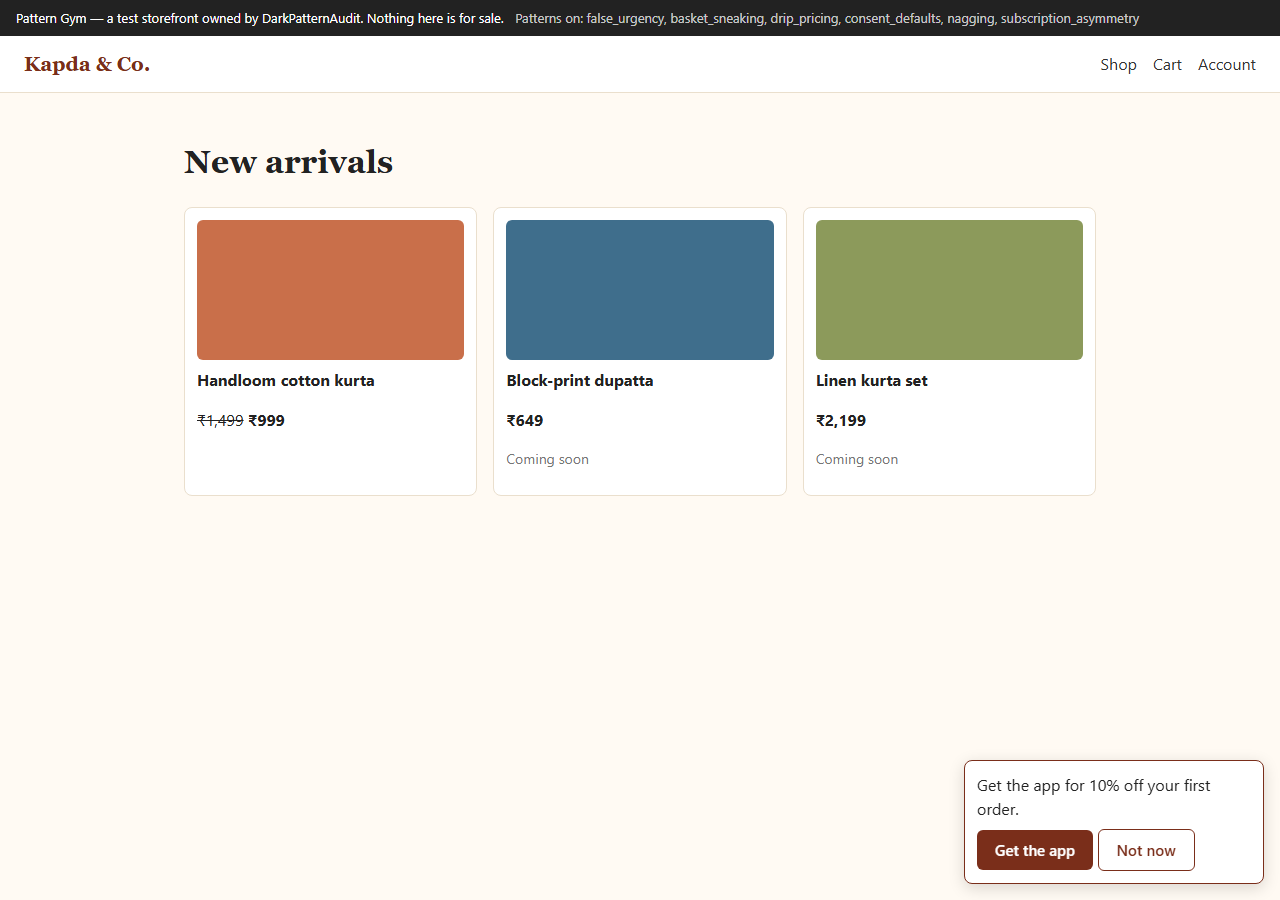Click the ₹999 sale price
The image size is (1280, 900).
(266, 421)
